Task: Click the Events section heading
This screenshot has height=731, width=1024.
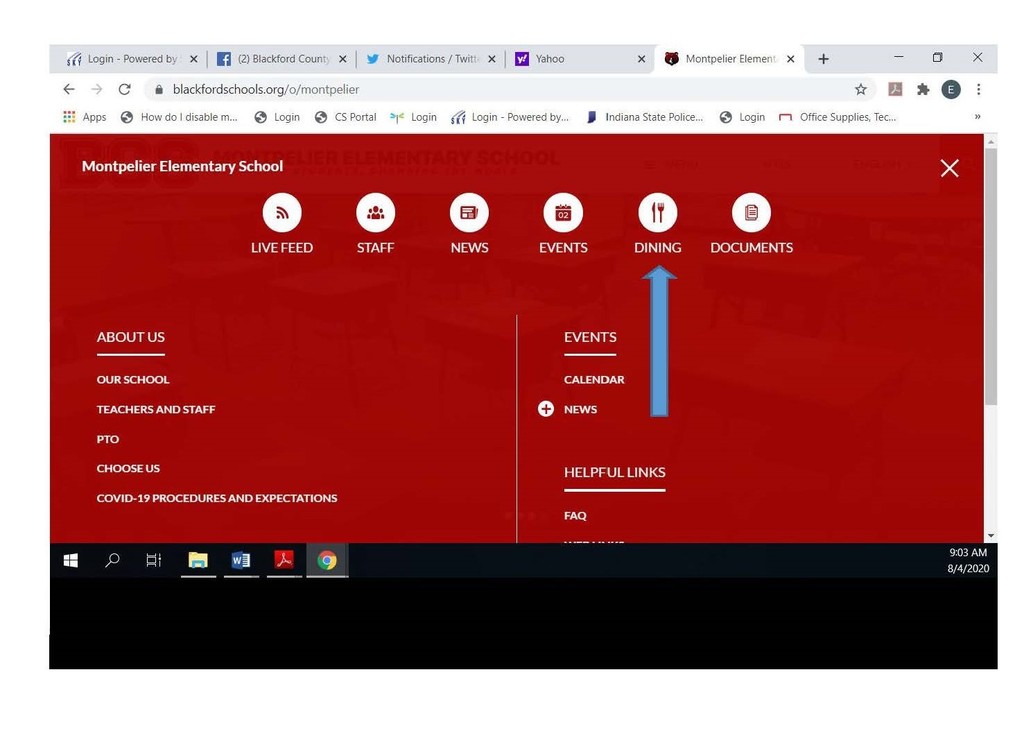Action: (590, 337)
